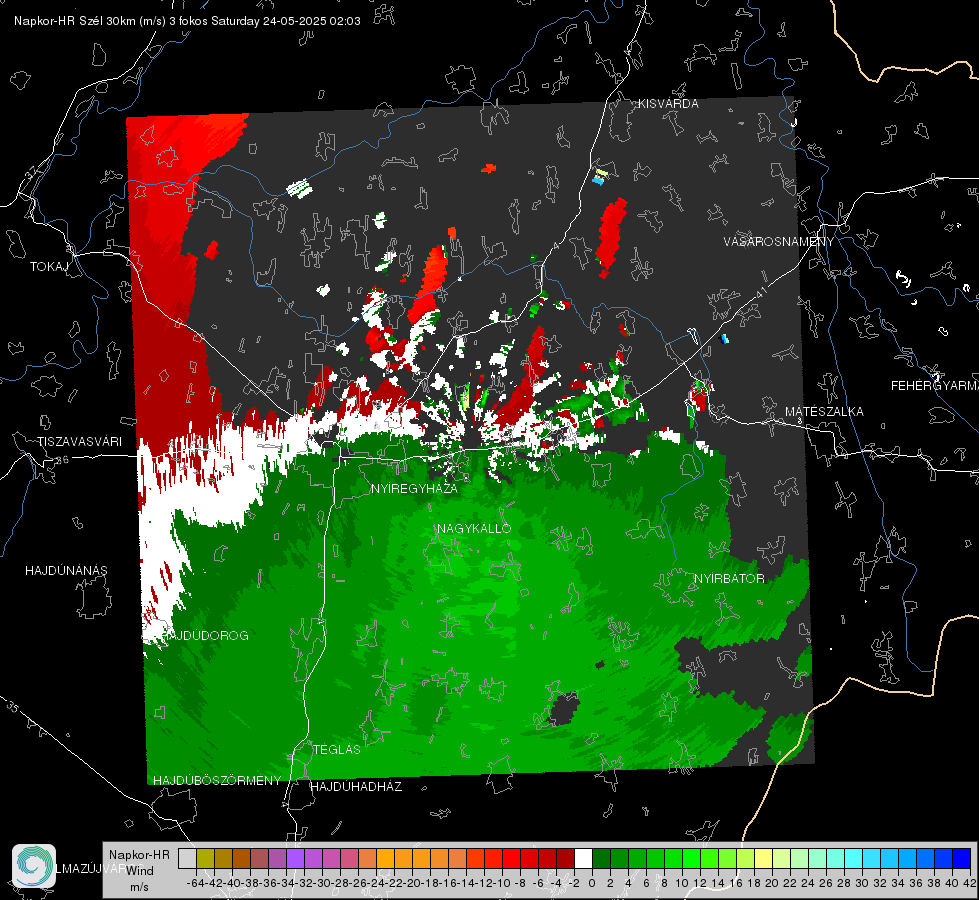Click the FEHÉRGYARMAT label at right edge

[x=934, y=386]
